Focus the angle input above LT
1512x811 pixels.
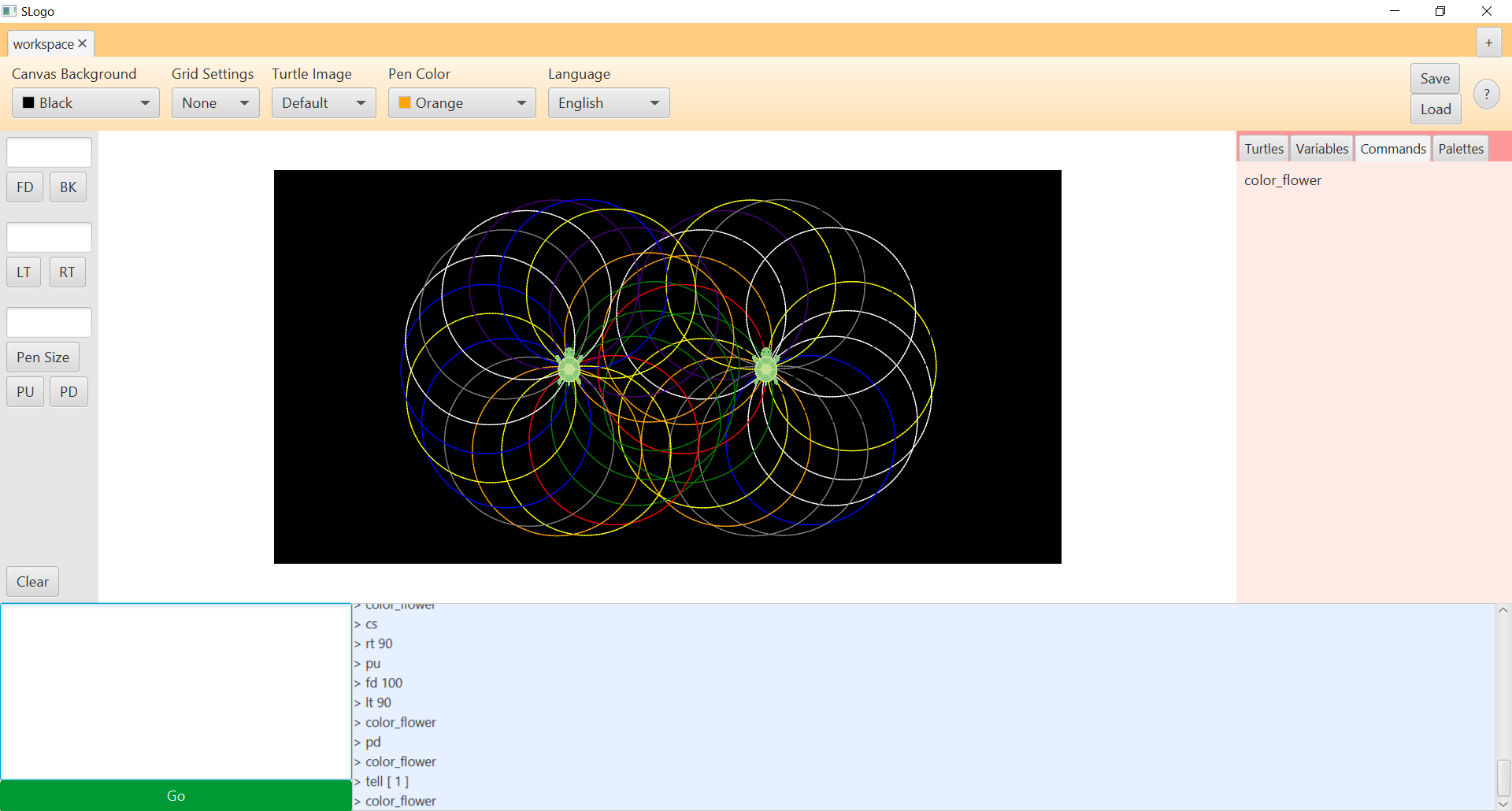coord(49,238)
